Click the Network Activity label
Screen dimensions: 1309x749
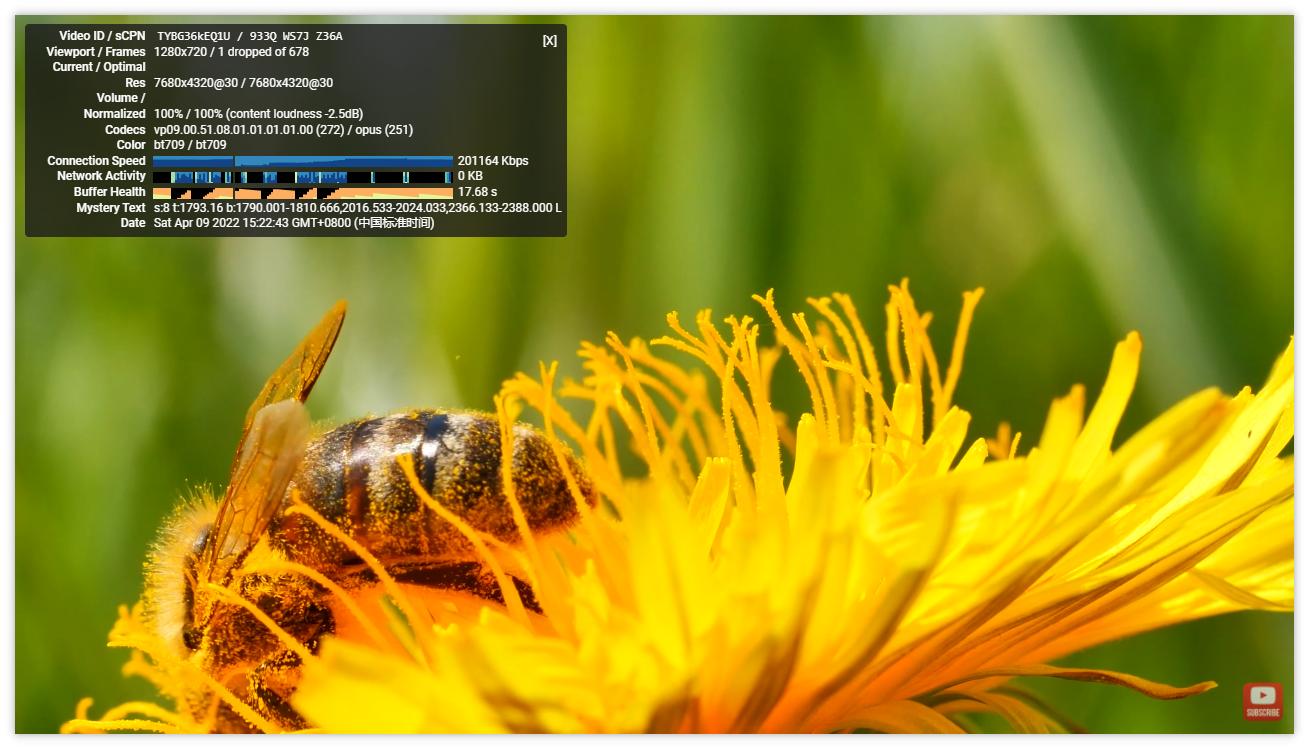point(101,176)
